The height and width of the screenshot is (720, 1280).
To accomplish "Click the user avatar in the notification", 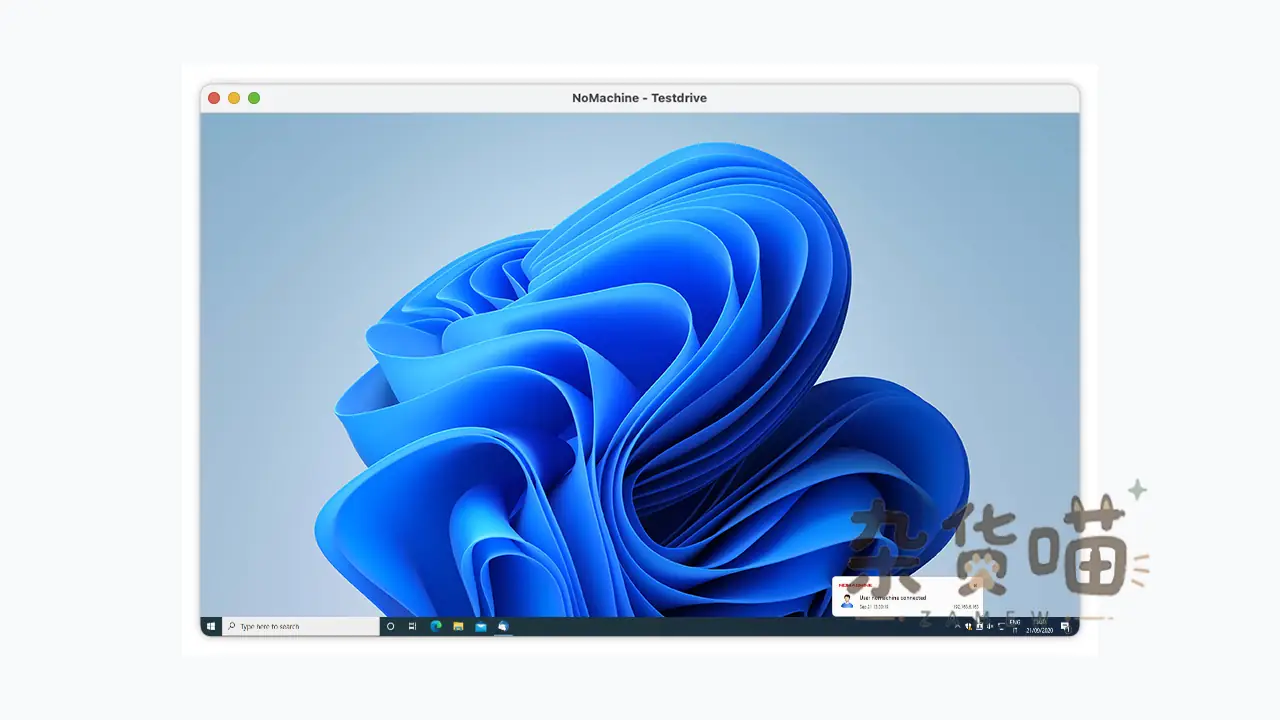I will pyautogui.click(x=847, y=601).
